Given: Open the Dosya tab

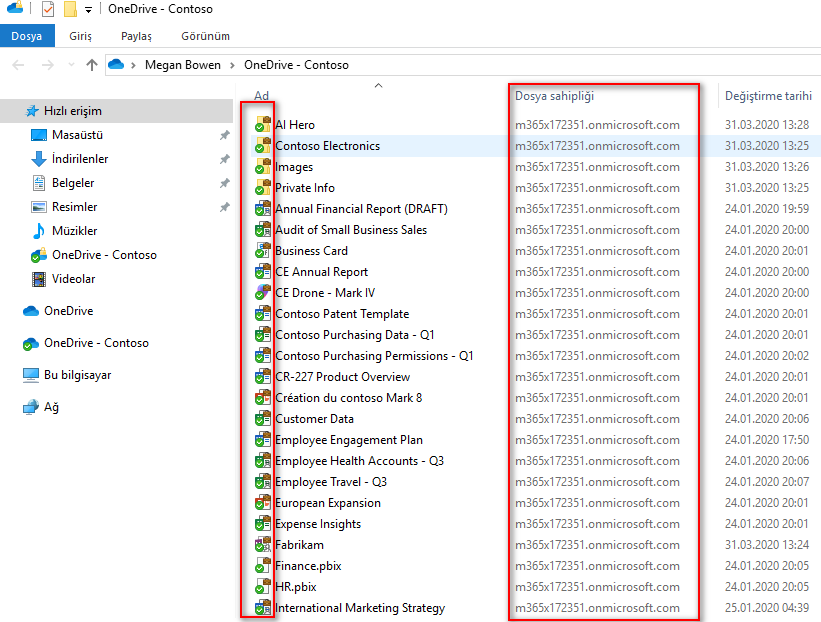Looking at the screenshot, I should pos(27,36).
